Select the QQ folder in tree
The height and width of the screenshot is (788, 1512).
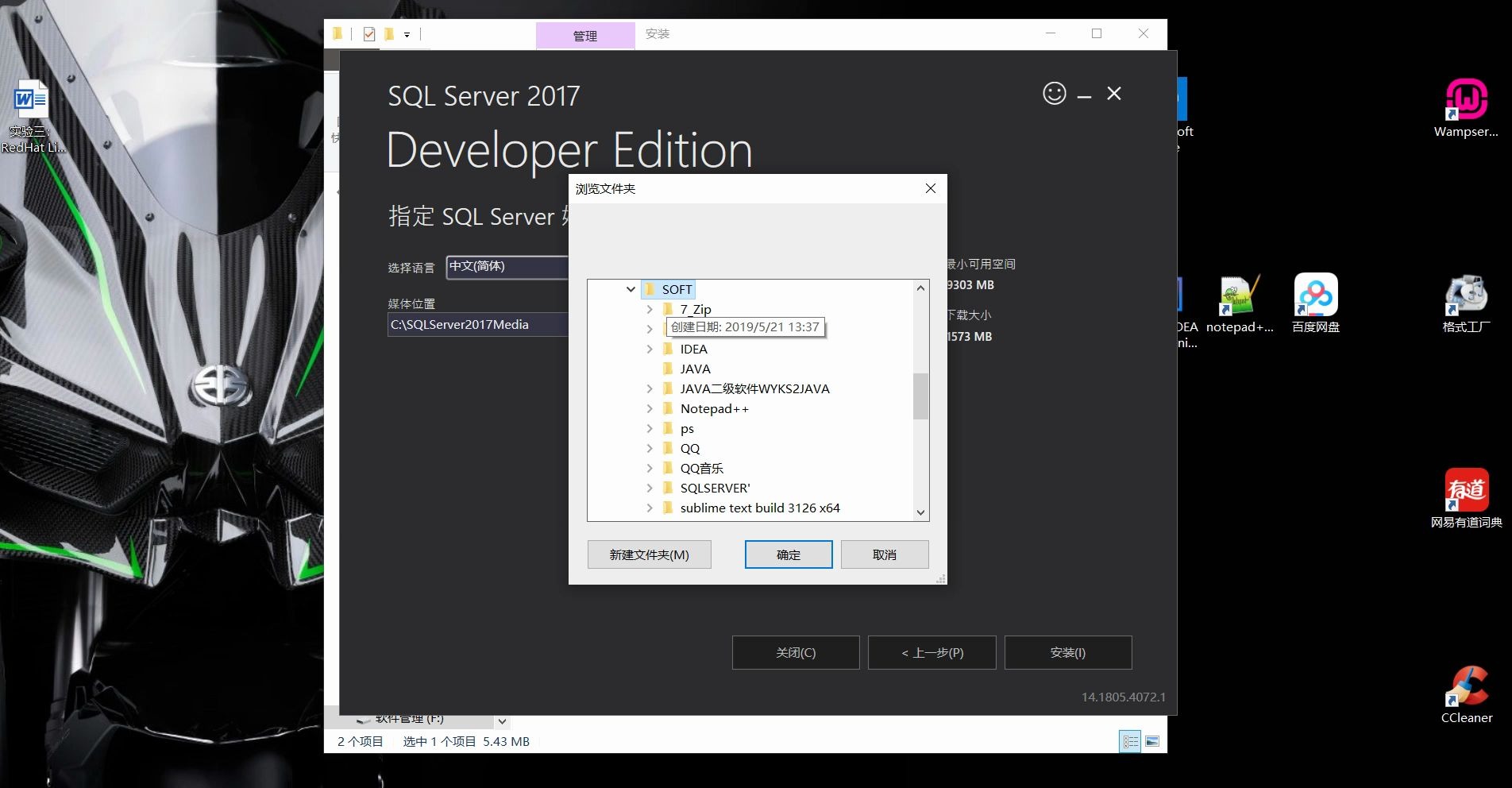click(690, 448)
